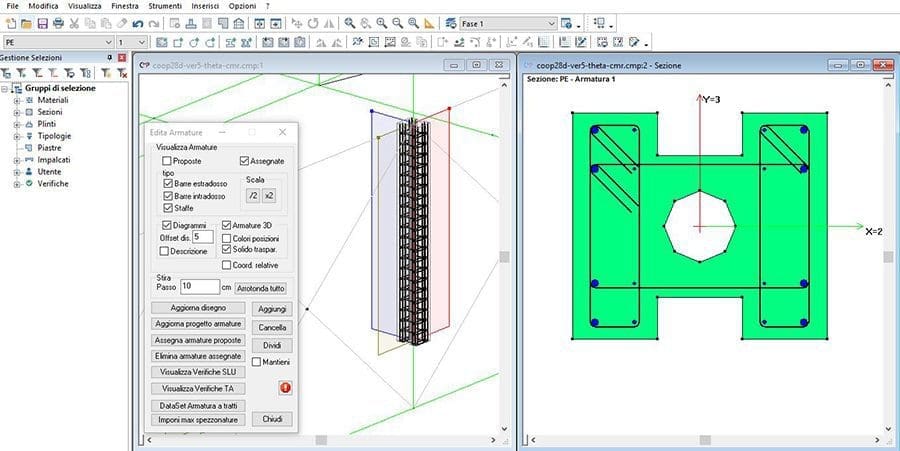900x451 pixels.
Task: Click the Arrotonda tutto button
Action: 261,288
